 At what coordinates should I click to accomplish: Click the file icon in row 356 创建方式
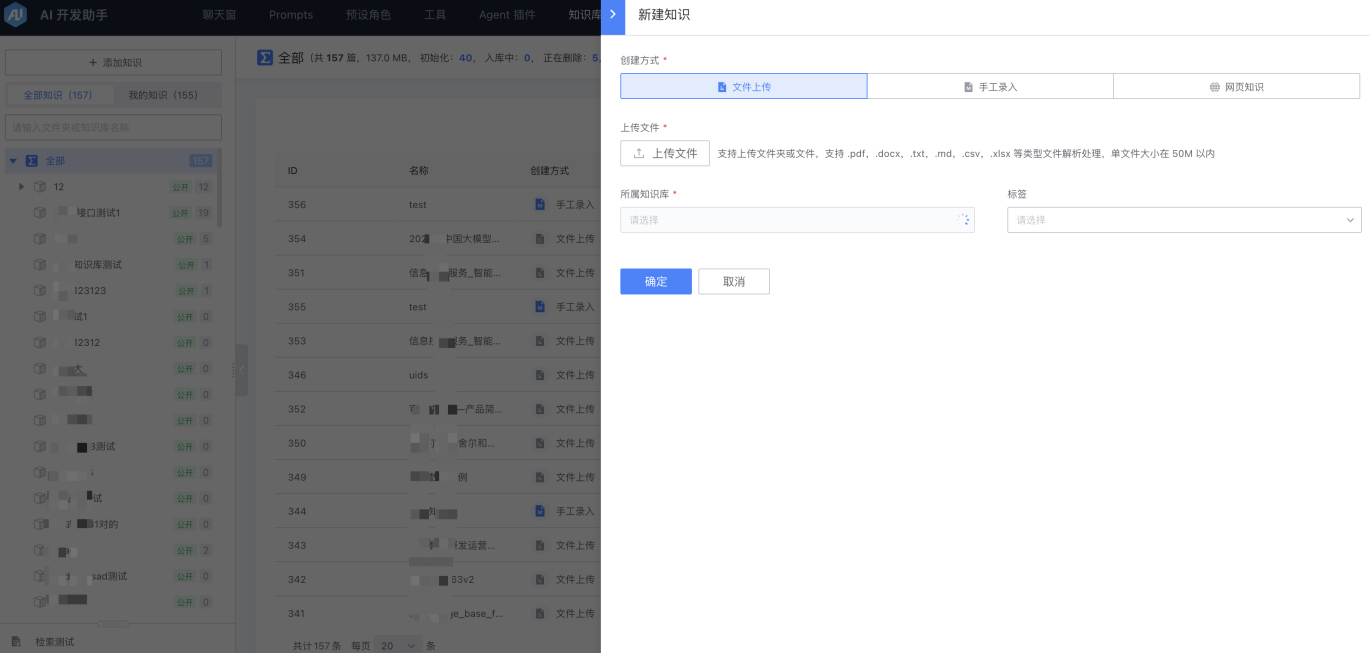point(539,204)
